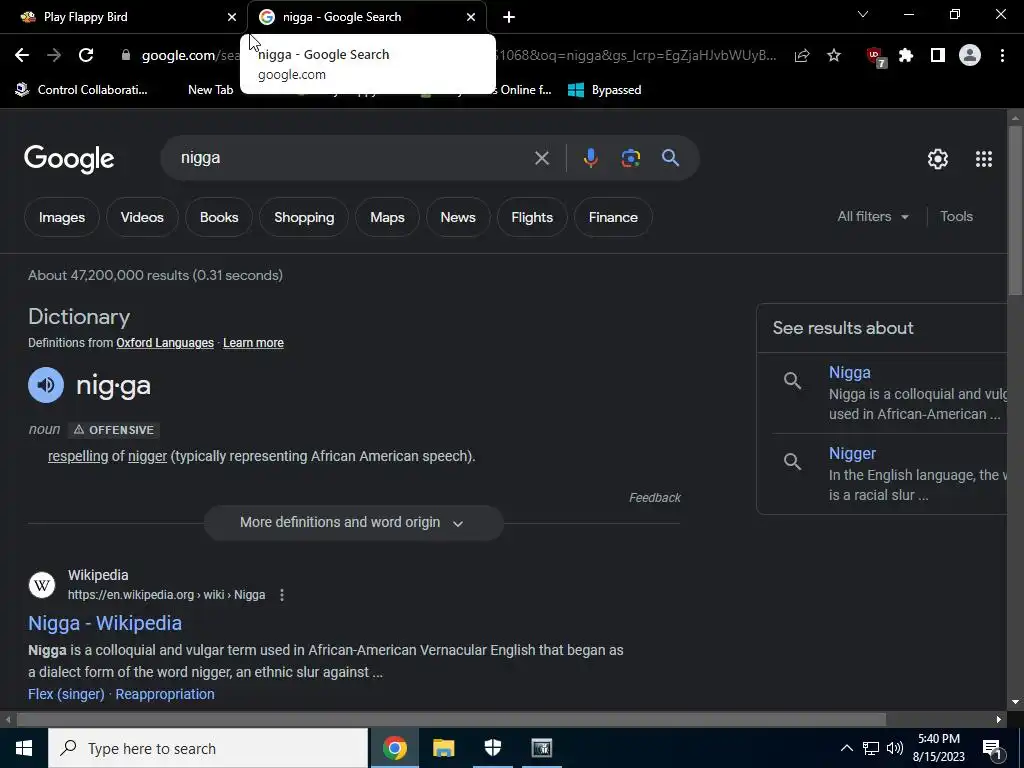
Task: Submit search using the magnifier icon
Action: (671, 157)
